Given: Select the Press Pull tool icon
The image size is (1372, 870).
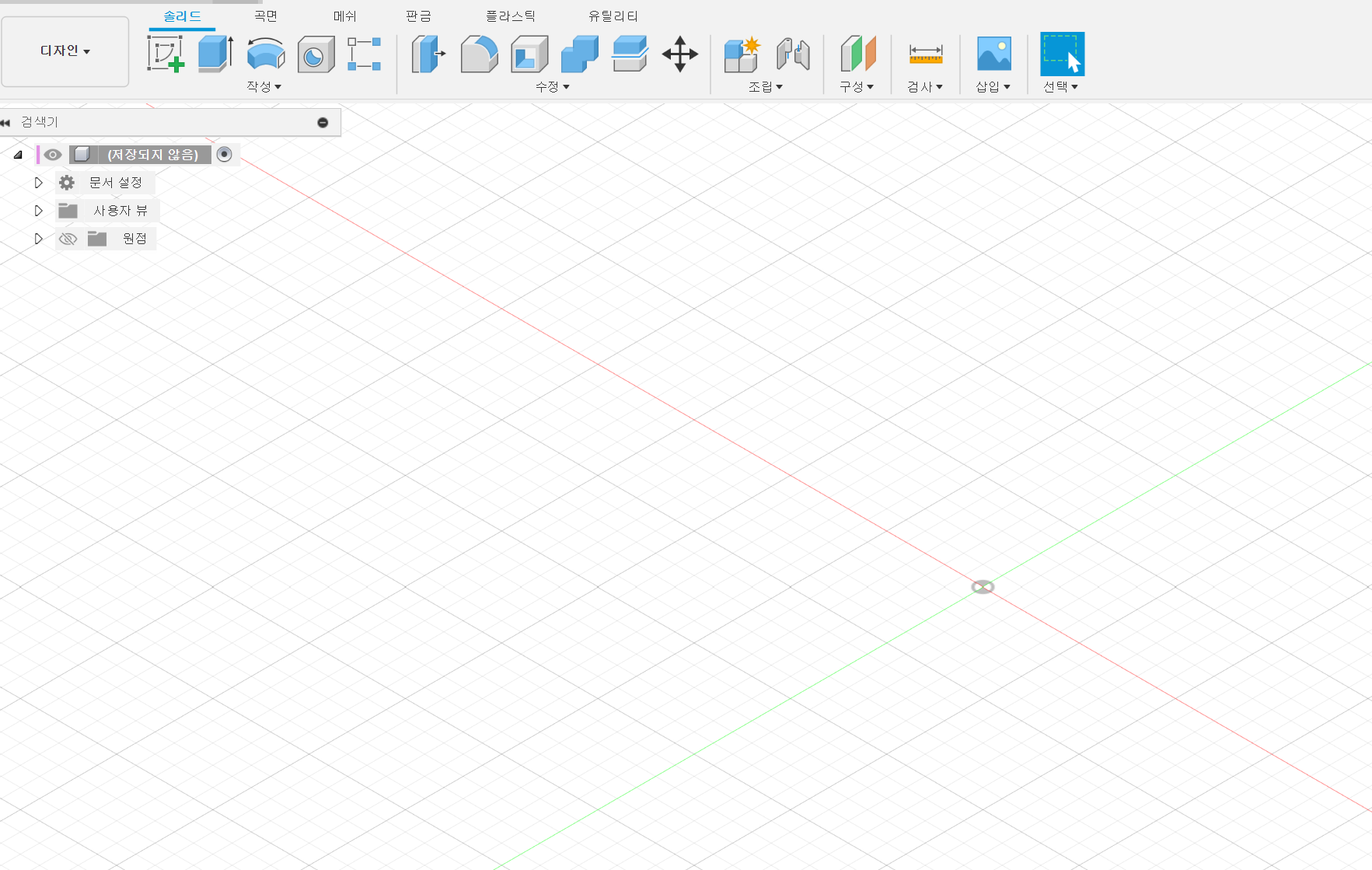Looking at the screenshot, I should (428, 54).
